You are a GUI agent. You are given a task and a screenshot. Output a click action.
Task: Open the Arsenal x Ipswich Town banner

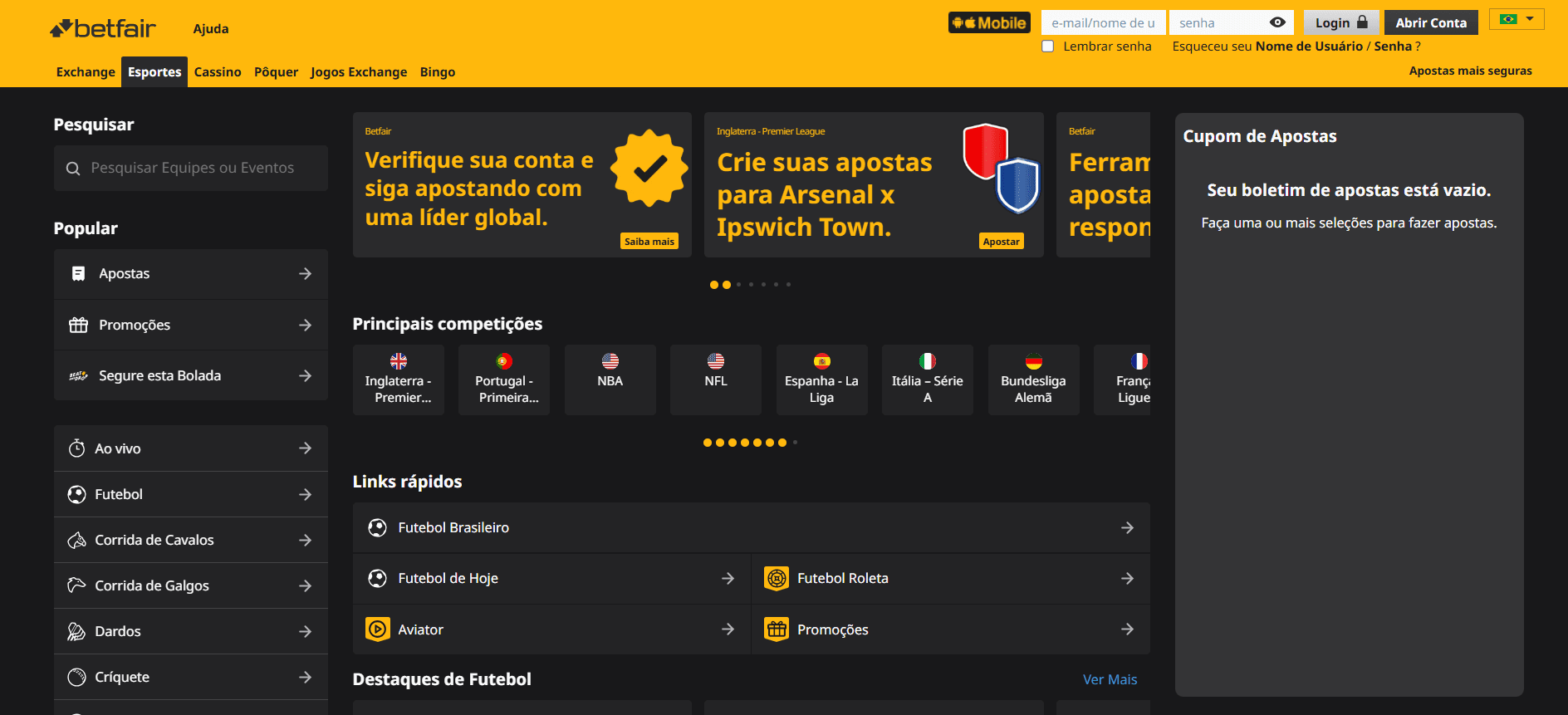874,184
